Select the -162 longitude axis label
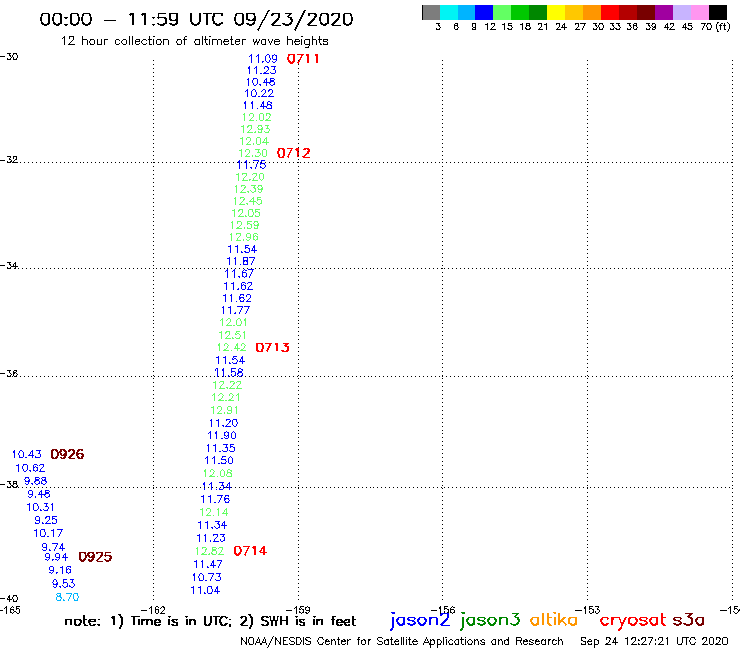Viewport: 740px width, 650px height. [153, 610]
